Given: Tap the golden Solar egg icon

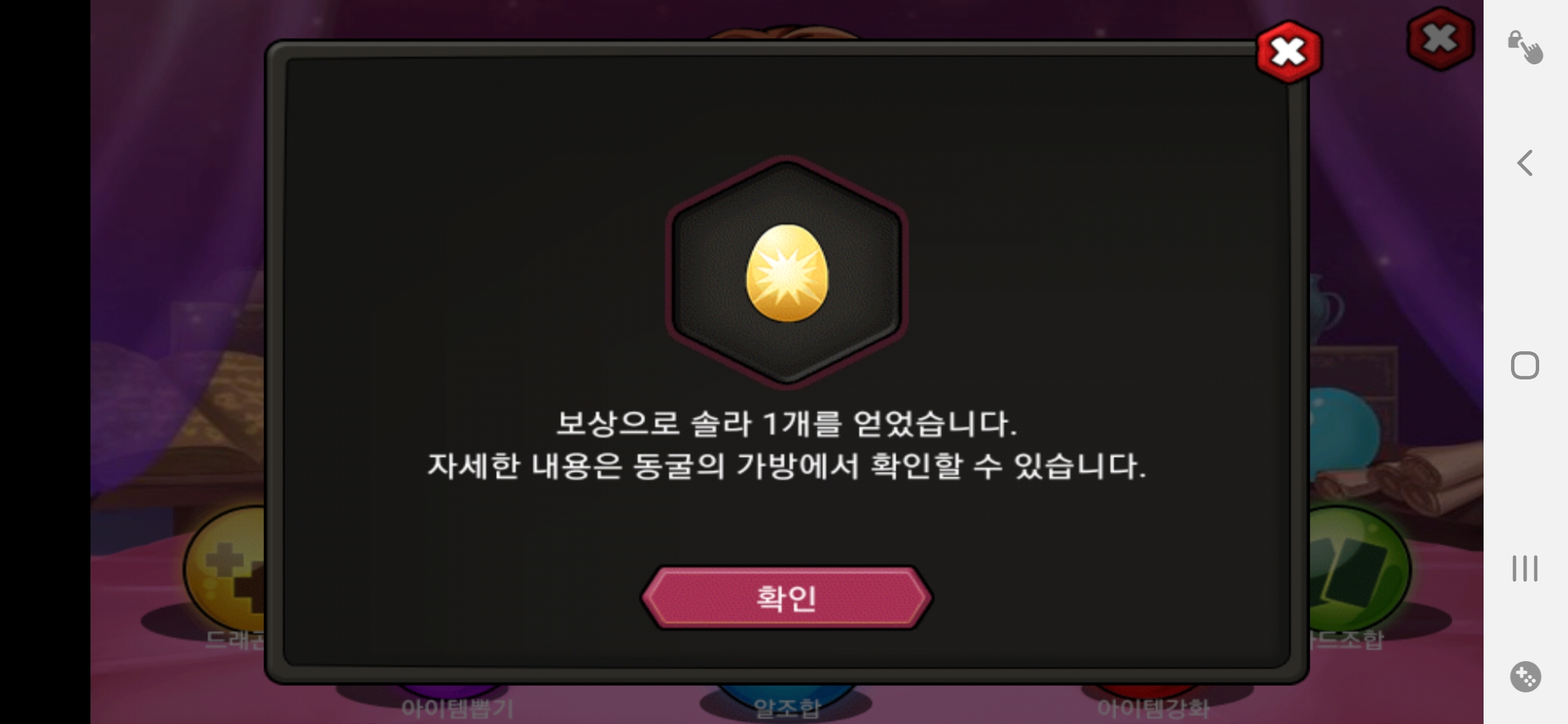Looking at the screenshot, I should 787,273.
